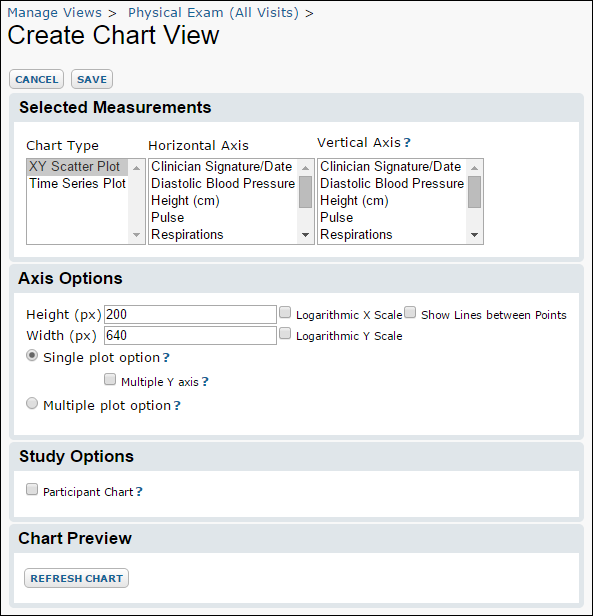Click help icon beside Multiple plot option

[x=177, y=405]
